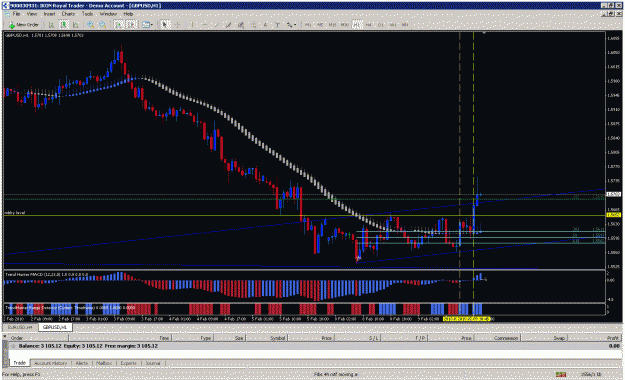625x380 pixels.
Task: Select the H1 timeframe button
Action: [x=357, y=25]
